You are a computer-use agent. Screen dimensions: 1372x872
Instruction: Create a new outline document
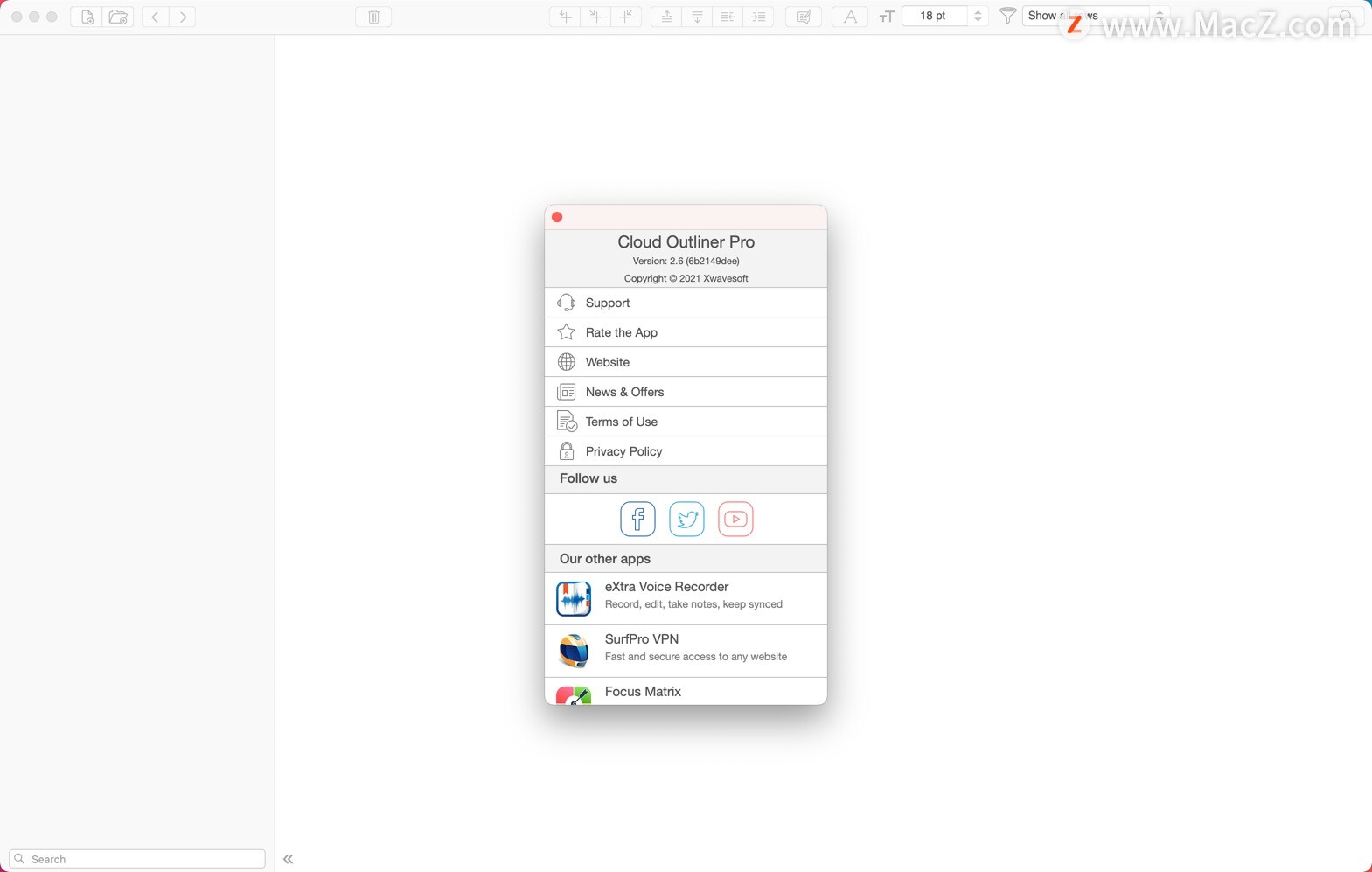pos(87,17)
